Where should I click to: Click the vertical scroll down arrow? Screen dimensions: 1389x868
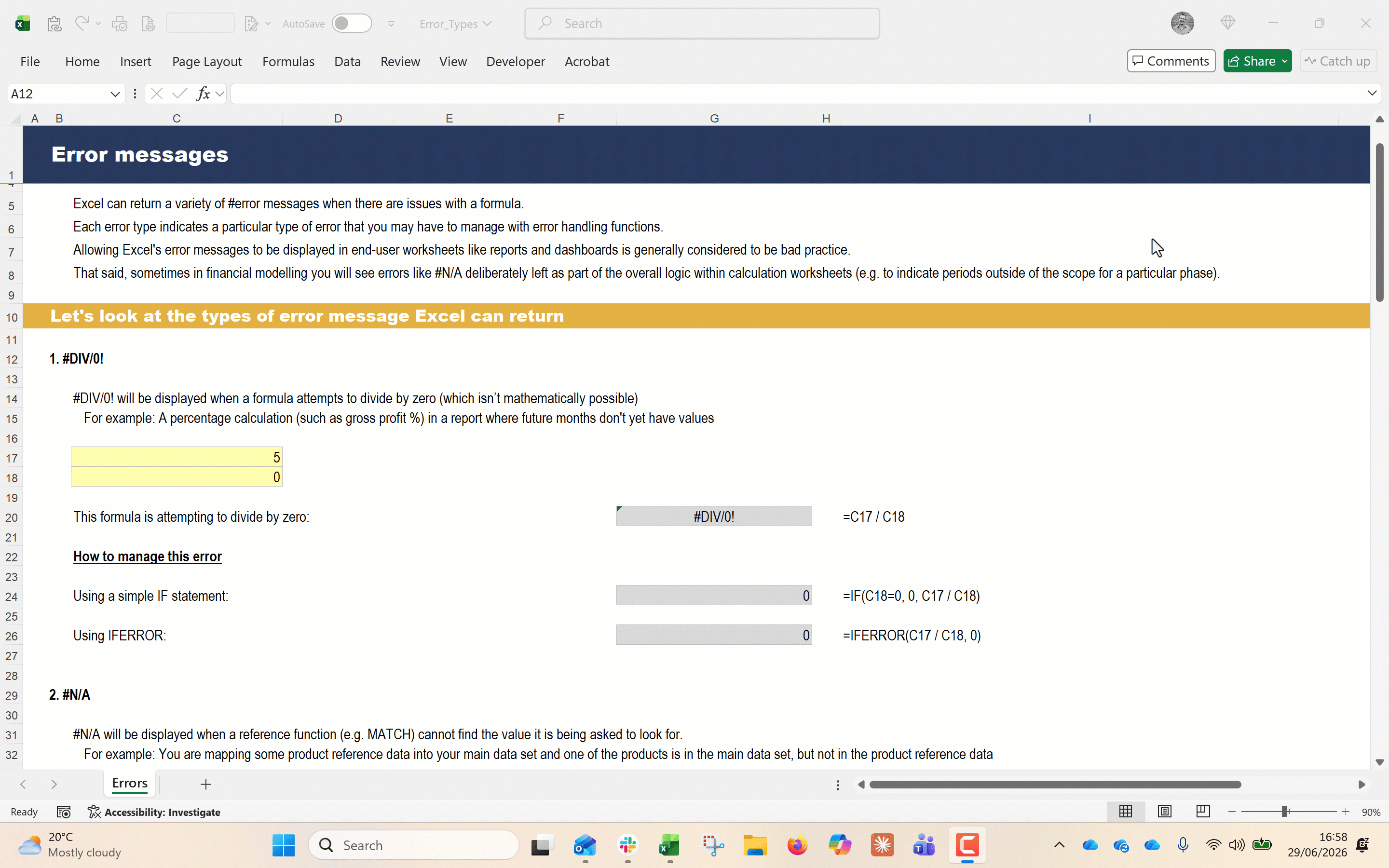click(1380, 762)
